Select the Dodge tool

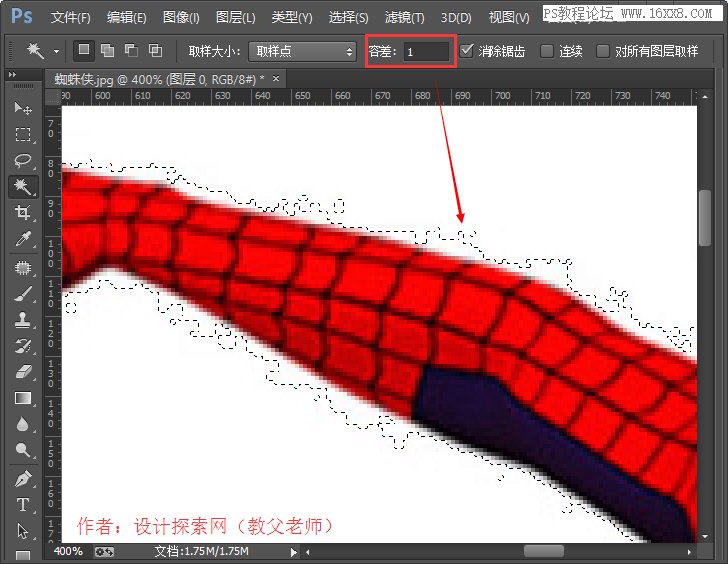tap(23, 450)
